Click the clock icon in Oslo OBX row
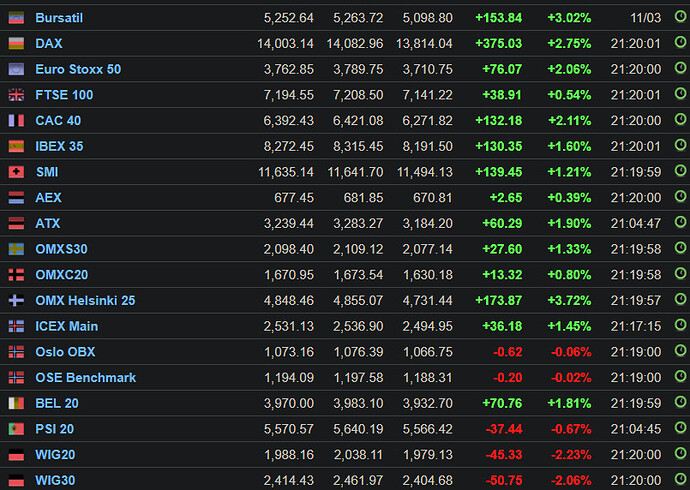Viewport: 690px width, 490px height. pyautogui.click(x=680, y=351)
